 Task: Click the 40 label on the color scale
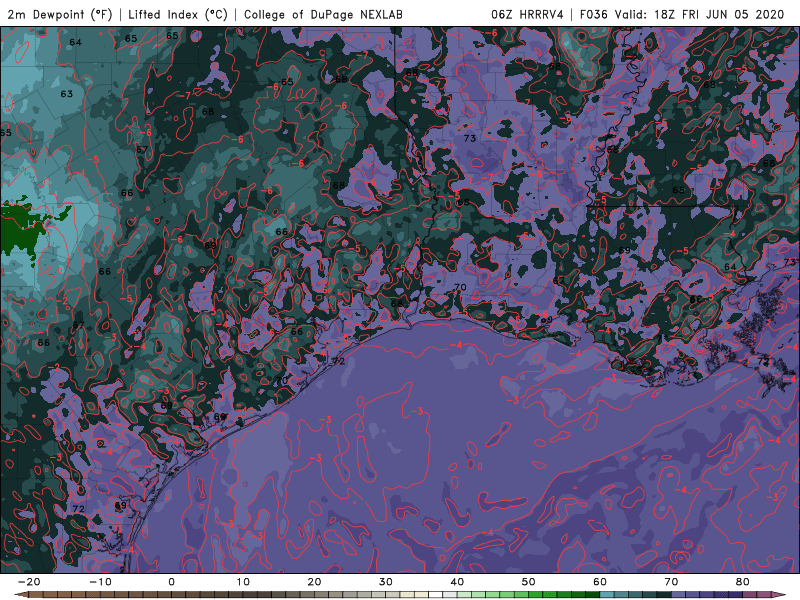(457, 582)
